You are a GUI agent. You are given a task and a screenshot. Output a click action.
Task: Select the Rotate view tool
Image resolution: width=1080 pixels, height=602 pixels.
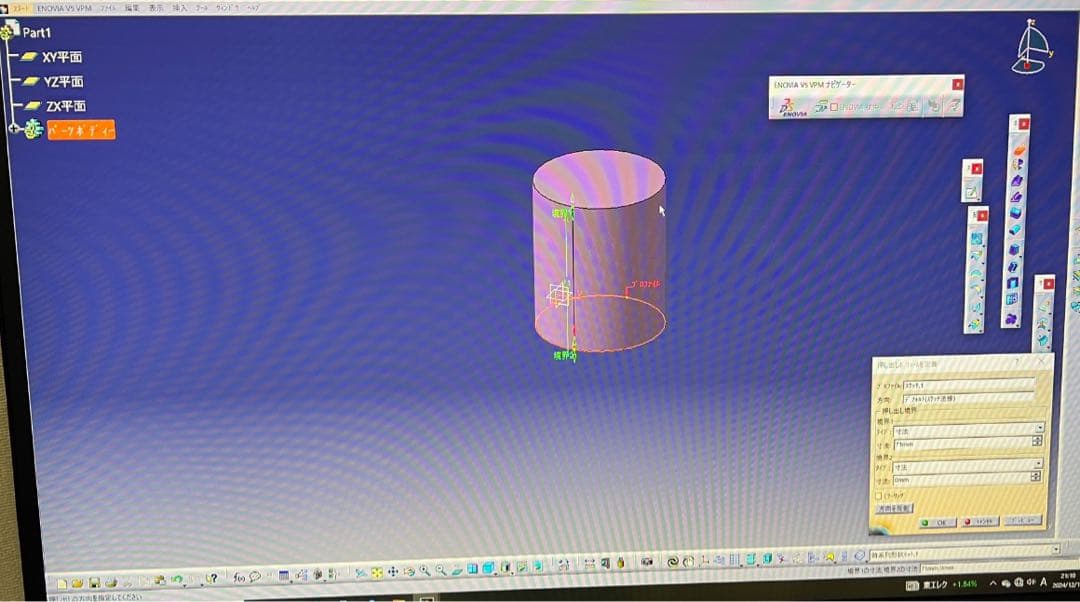click(409, 572)
